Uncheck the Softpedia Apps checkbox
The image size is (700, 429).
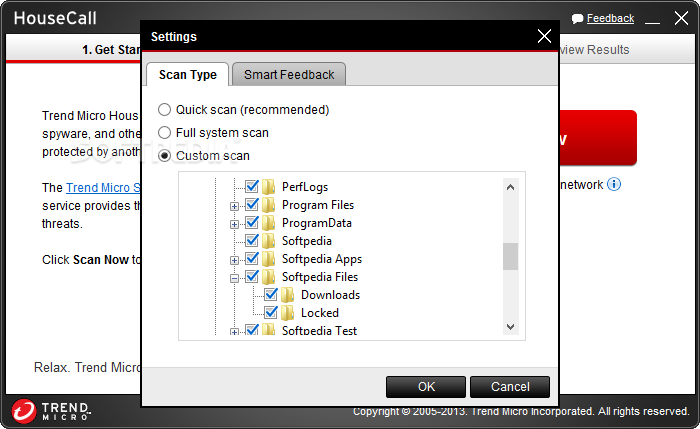(252, 258)
